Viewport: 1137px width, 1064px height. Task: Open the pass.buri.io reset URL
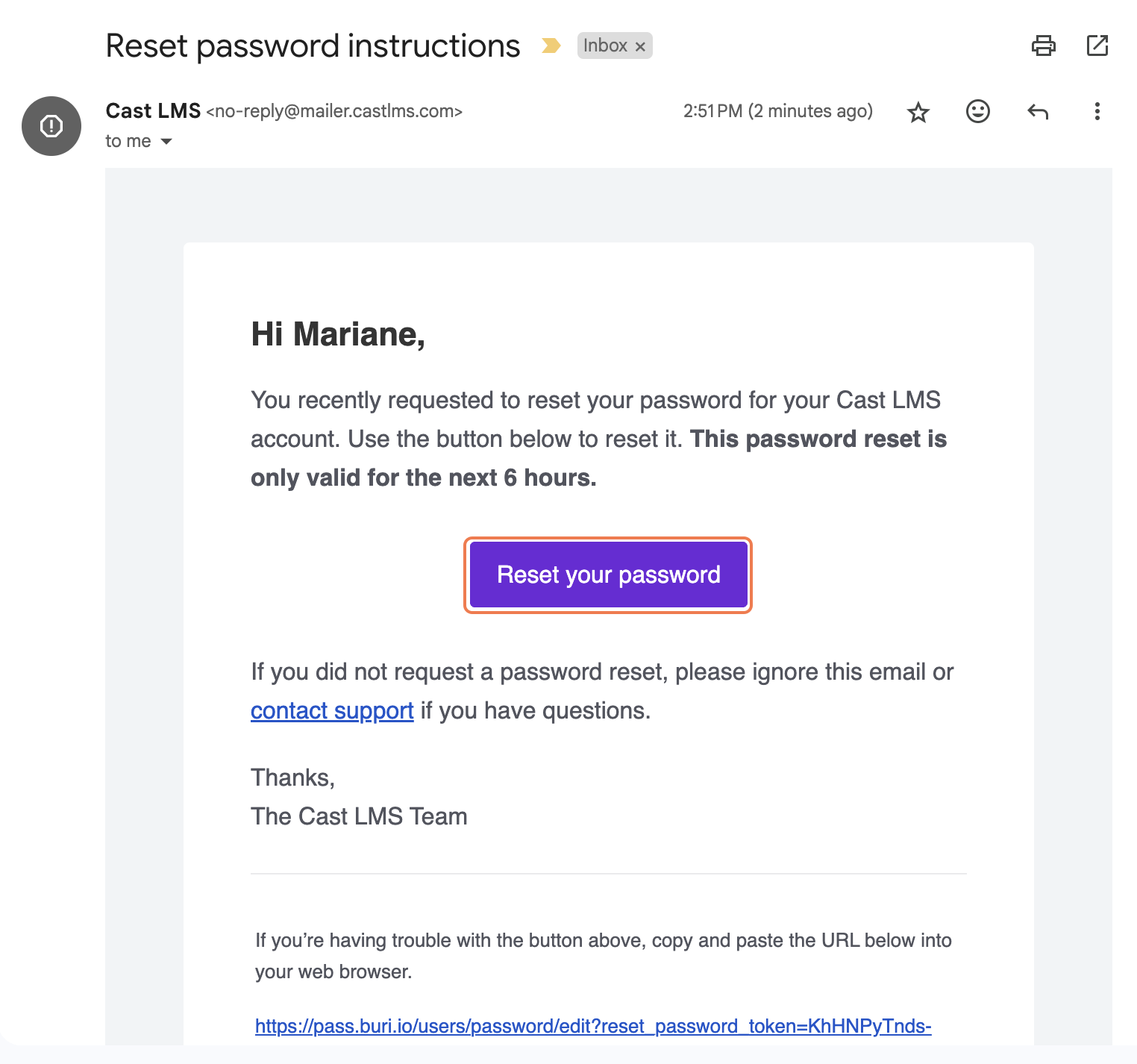pos(593,1027)
